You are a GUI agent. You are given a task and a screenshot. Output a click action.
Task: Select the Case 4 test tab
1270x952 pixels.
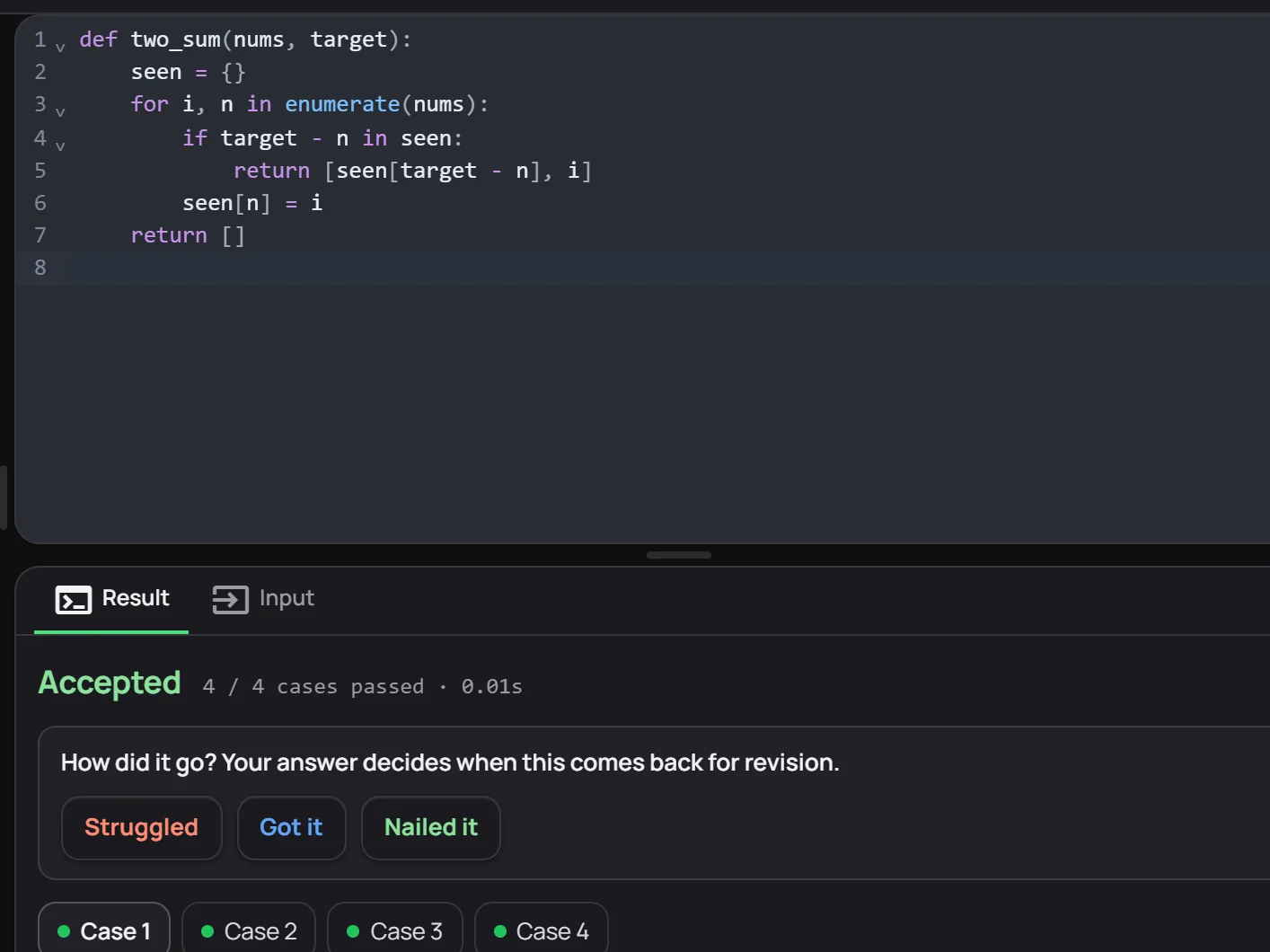542,930
